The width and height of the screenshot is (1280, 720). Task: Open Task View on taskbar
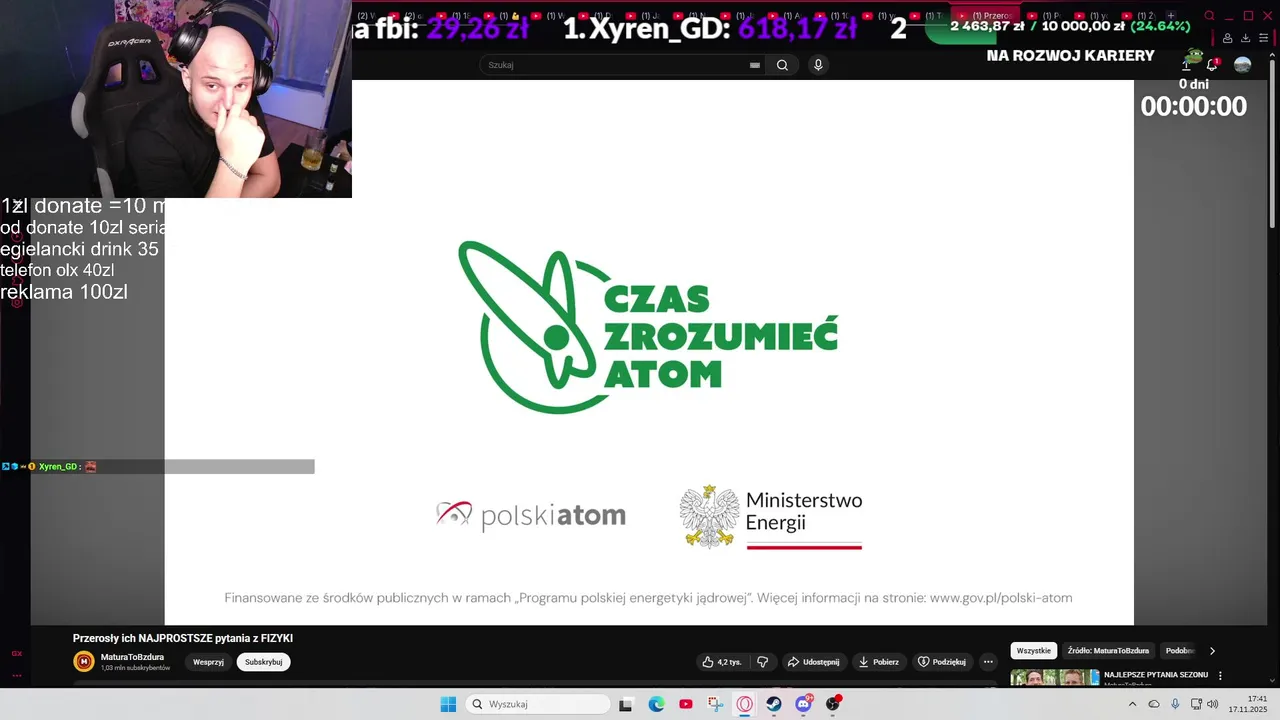tap(626, 704)
